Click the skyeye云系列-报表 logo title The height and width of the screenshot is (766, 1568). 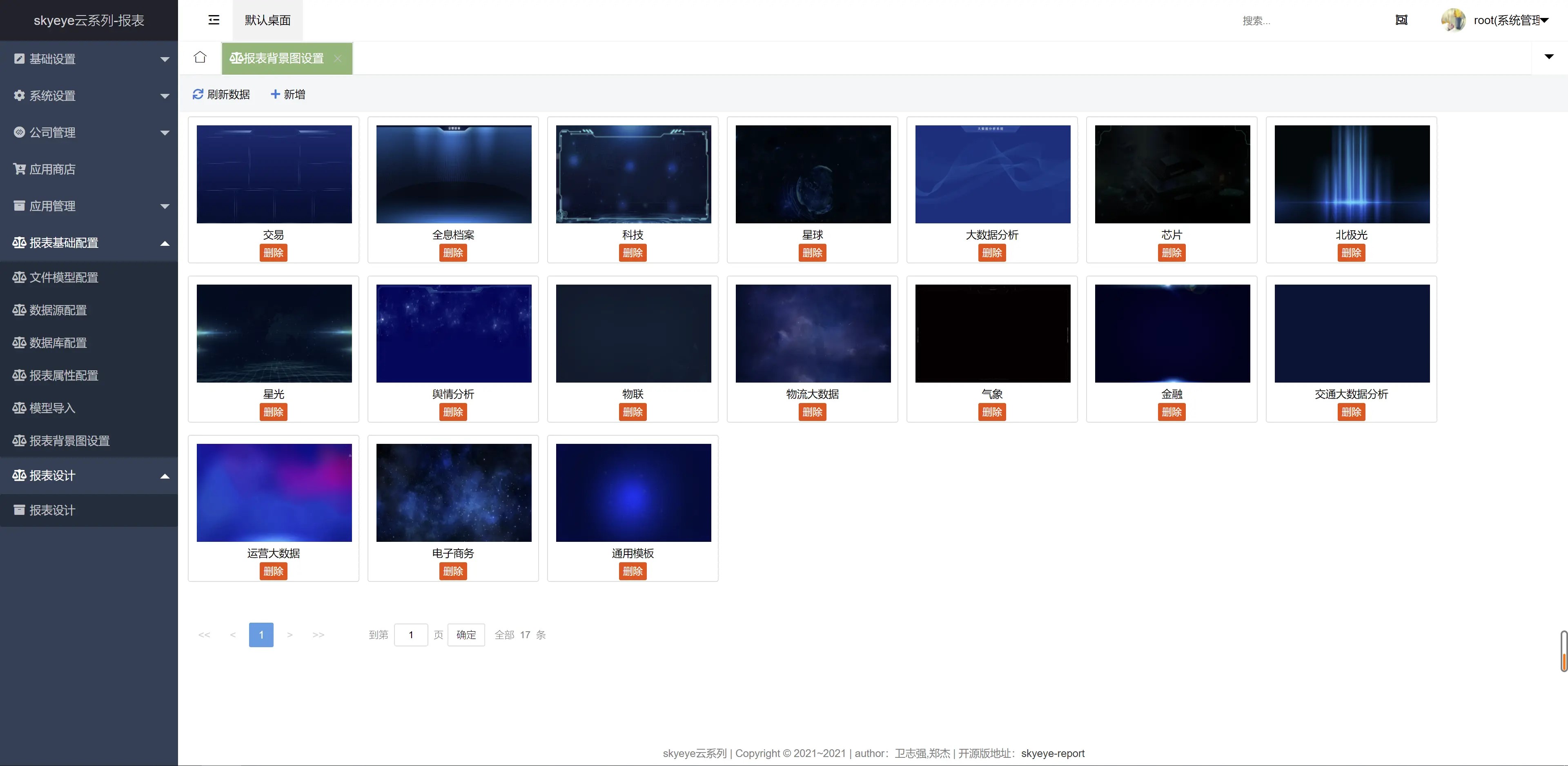[89, 21]
